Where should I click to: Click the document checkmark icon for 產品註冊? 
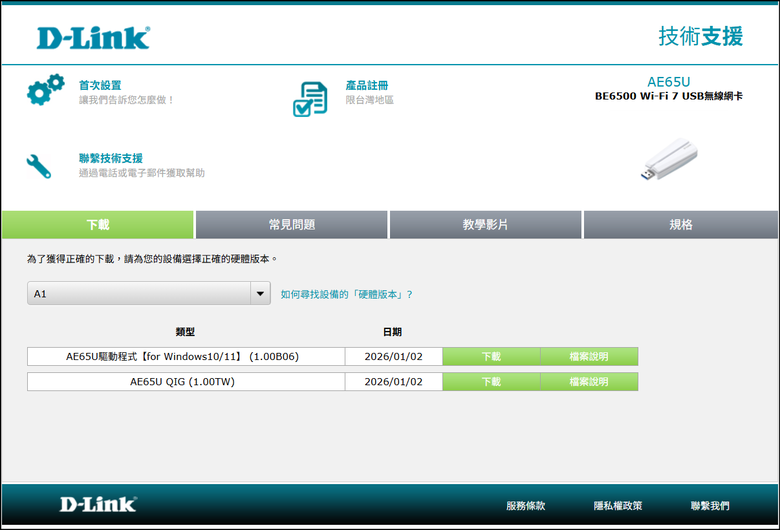pos(310,99)
